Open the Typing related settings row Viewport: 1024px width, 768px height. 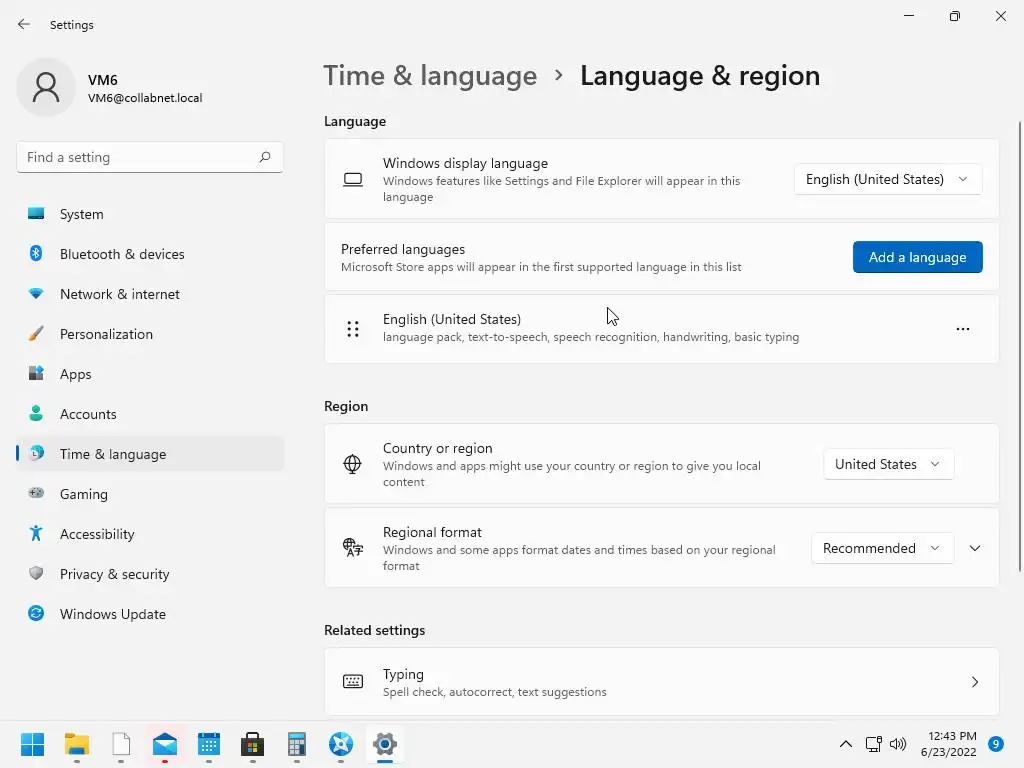[x=661, y=682]
